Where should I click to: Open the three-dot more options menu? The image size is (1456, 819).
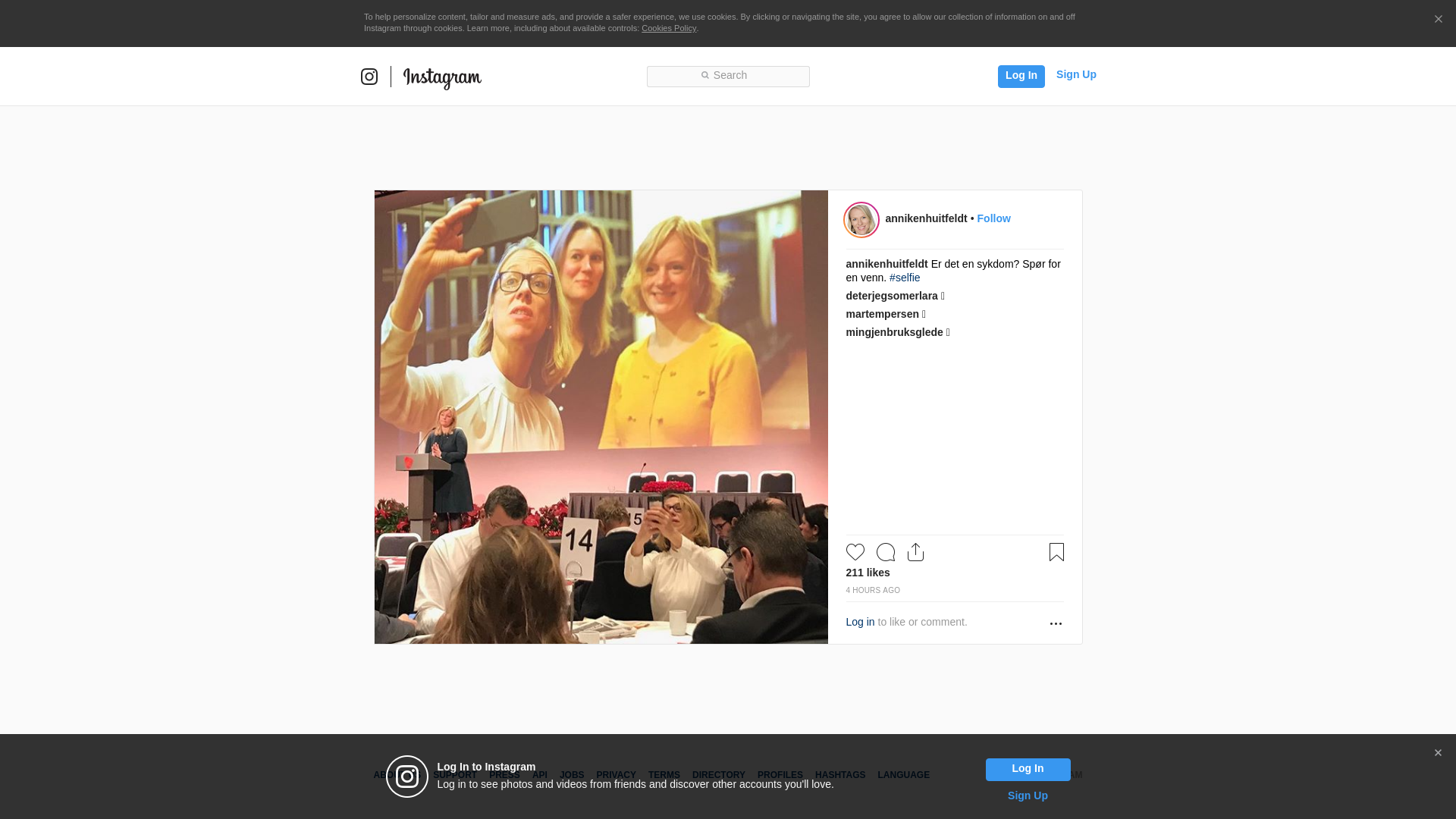[1056, 623]
